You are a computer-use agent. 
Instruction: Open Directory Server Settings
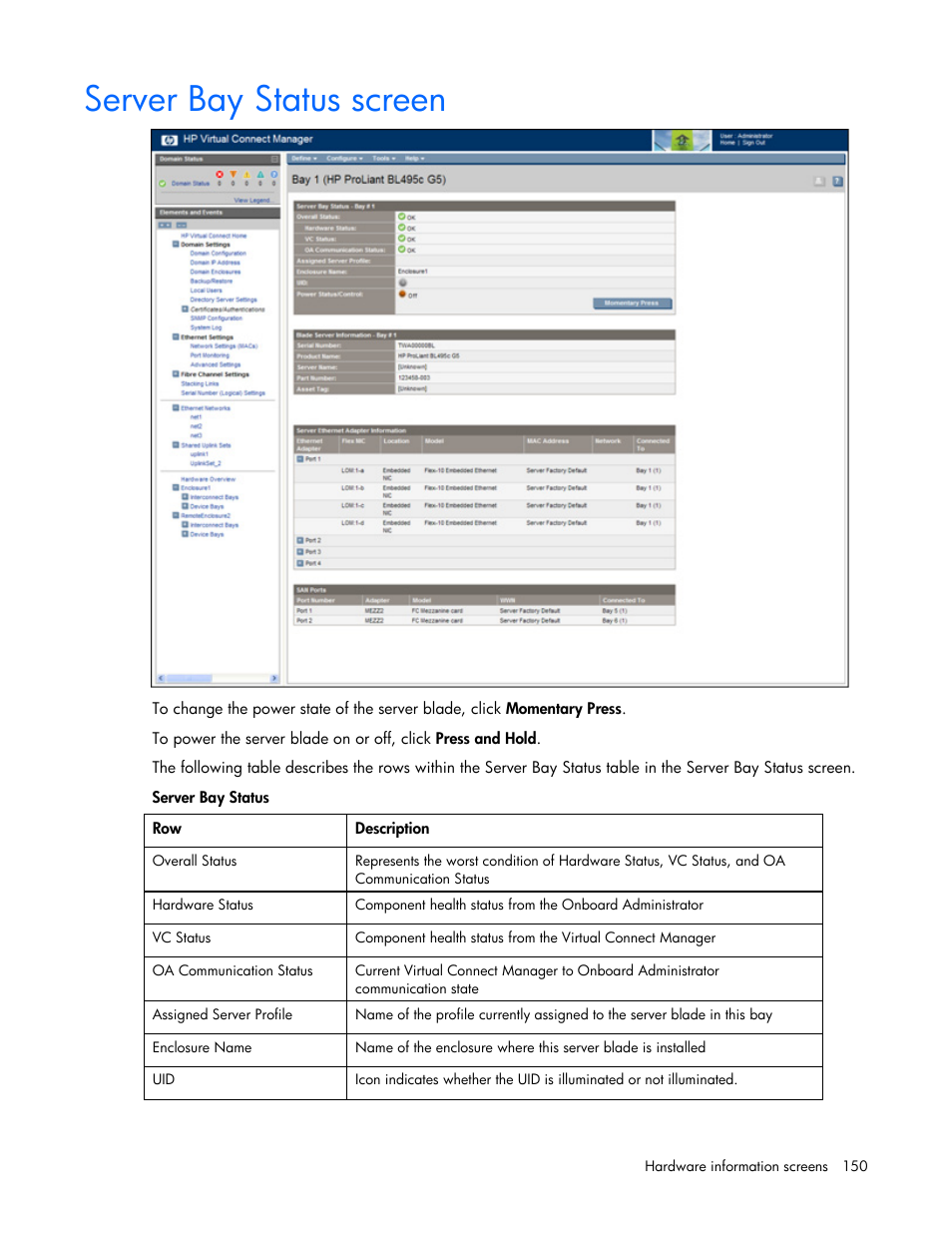224,300
